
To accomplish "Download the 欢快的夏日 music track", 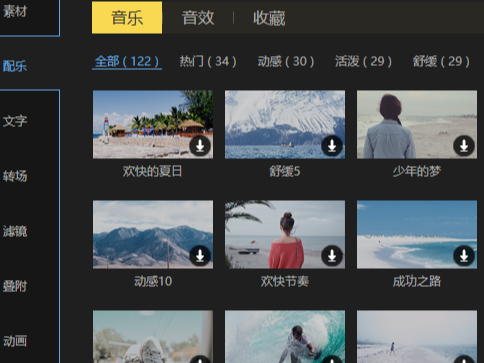I will click(200, 146).
